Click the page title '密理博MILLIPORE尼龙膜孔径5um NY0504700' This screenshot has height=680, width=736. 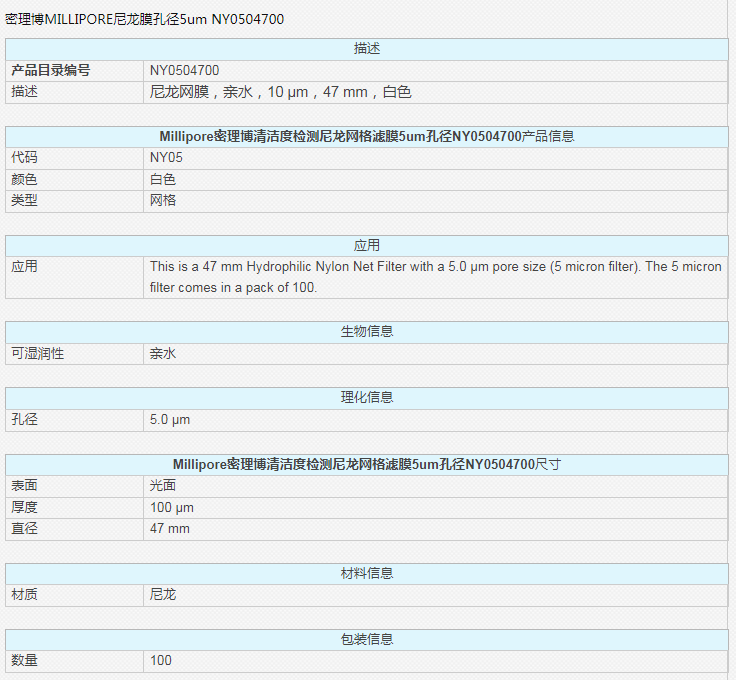145,19
